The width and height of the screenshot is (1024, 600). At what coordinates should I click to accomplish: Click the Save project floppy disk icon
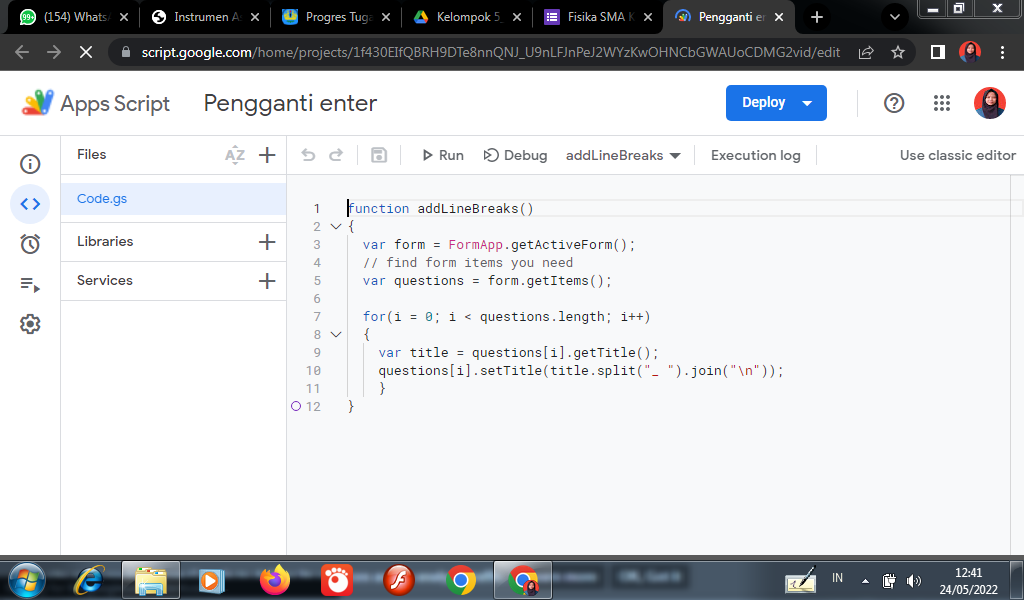pos(379,155)
